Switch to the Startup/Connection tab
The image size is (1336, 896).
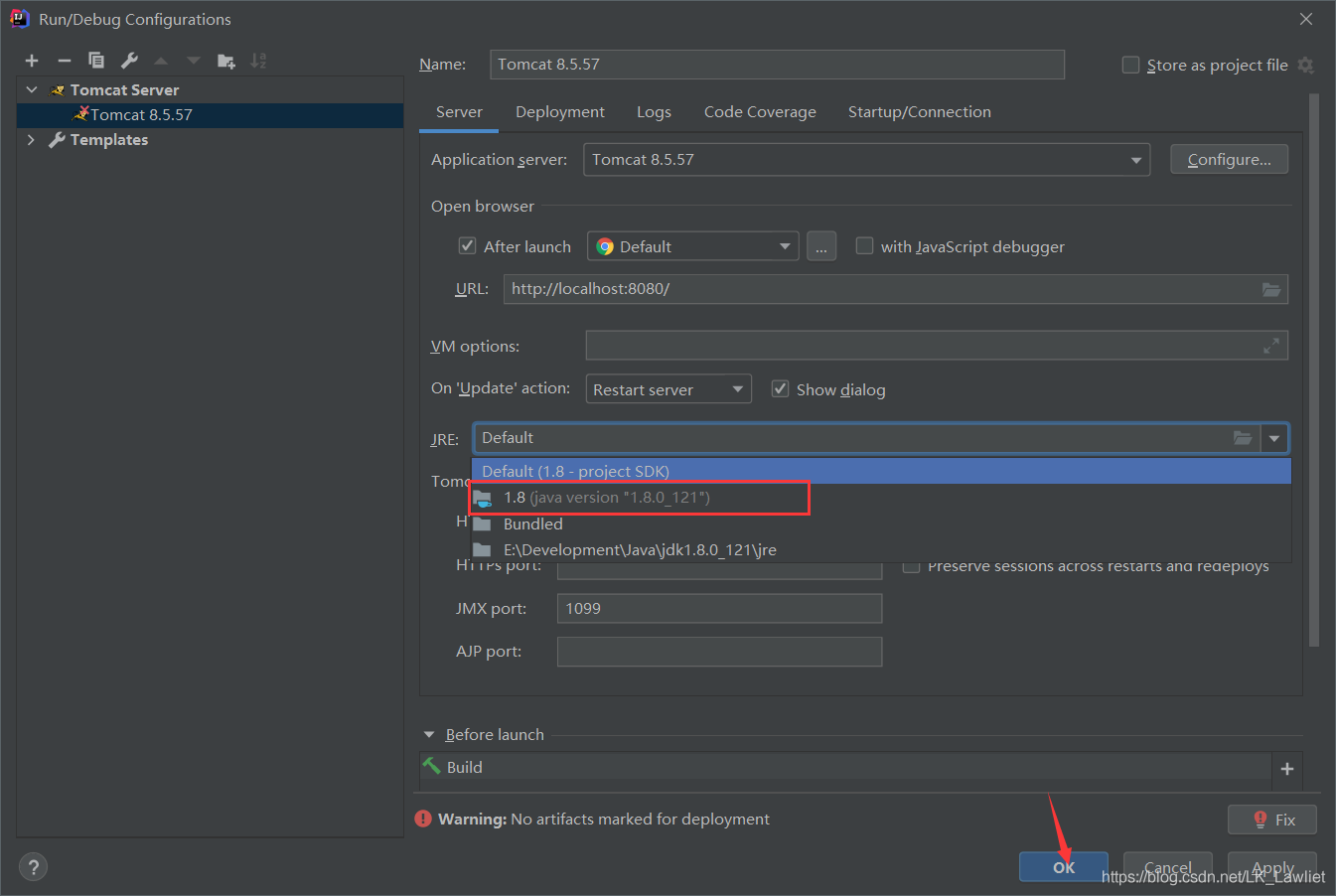(x=920, y=112)
